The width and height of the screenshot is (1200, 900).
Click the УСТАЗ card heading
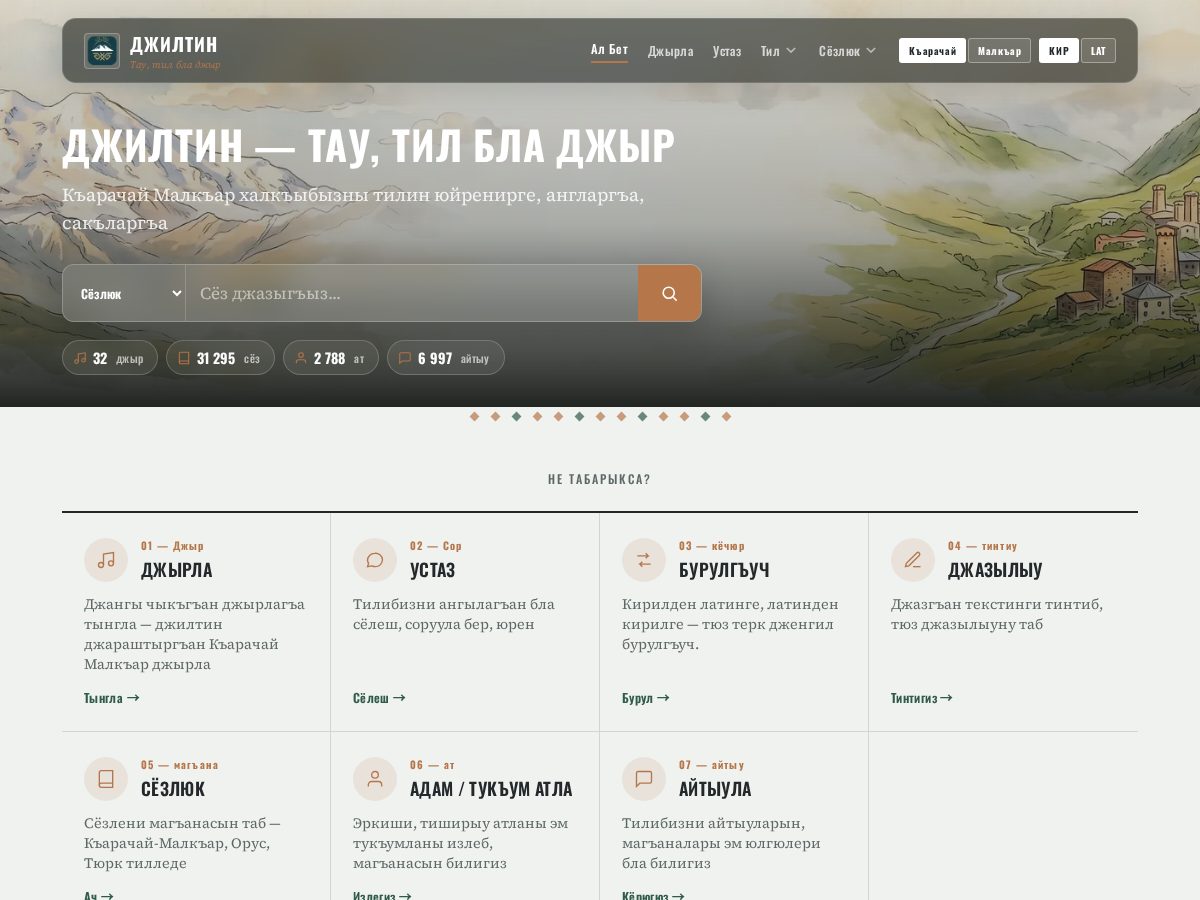point(432,570)
